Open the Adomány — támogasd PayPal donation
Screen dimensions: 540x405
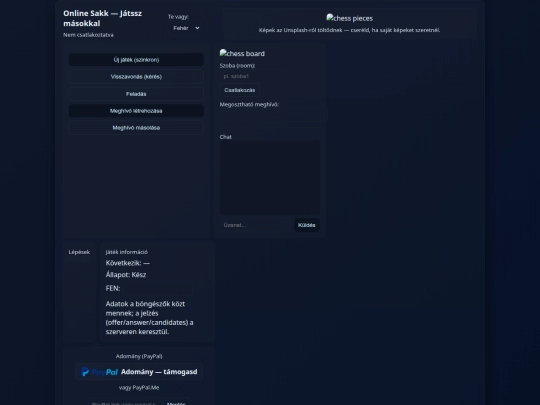[139, 372]
